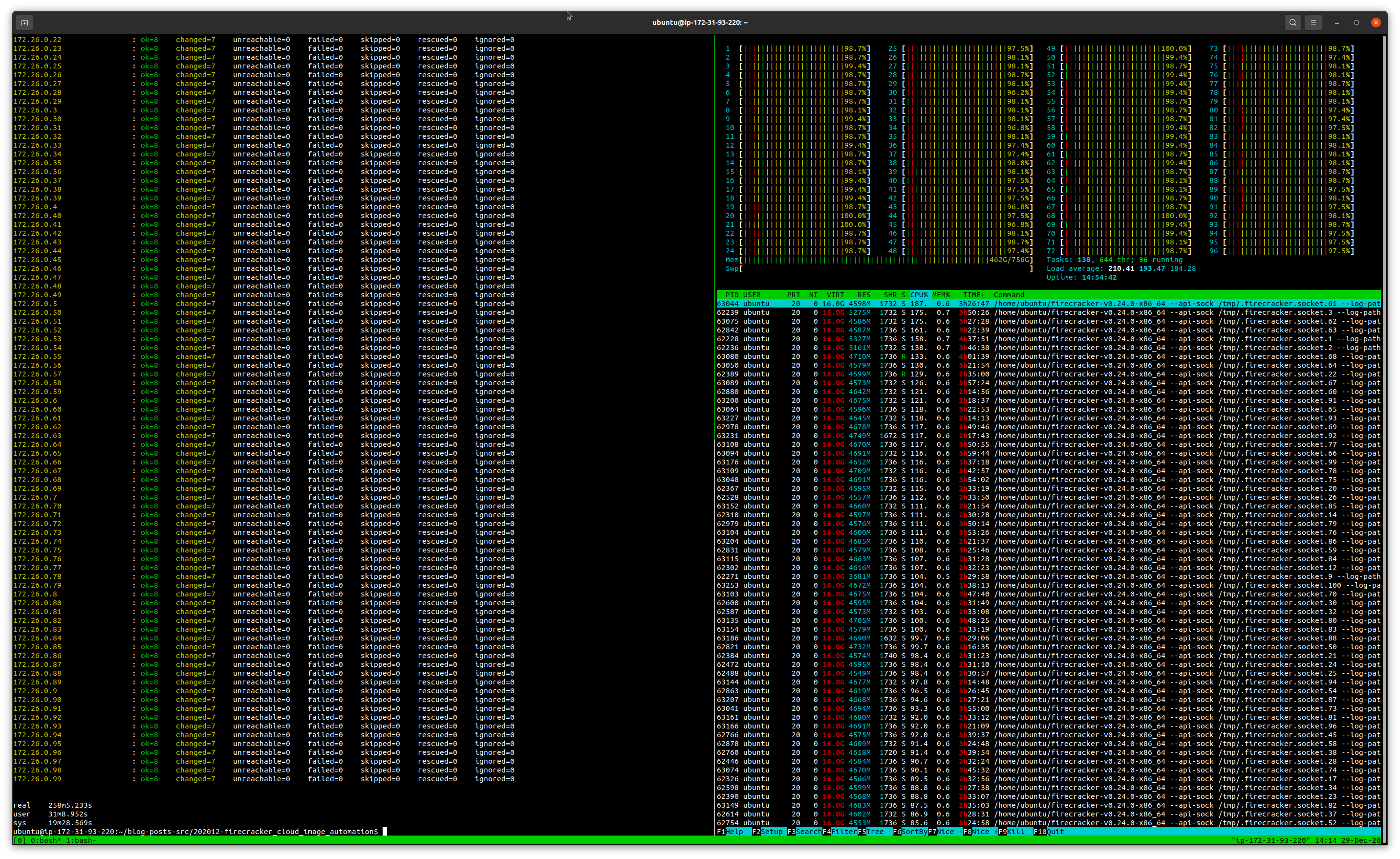The image size is (1400, 859).
Task: Click CPU 1 usage meter
Action: click(797, 49)
